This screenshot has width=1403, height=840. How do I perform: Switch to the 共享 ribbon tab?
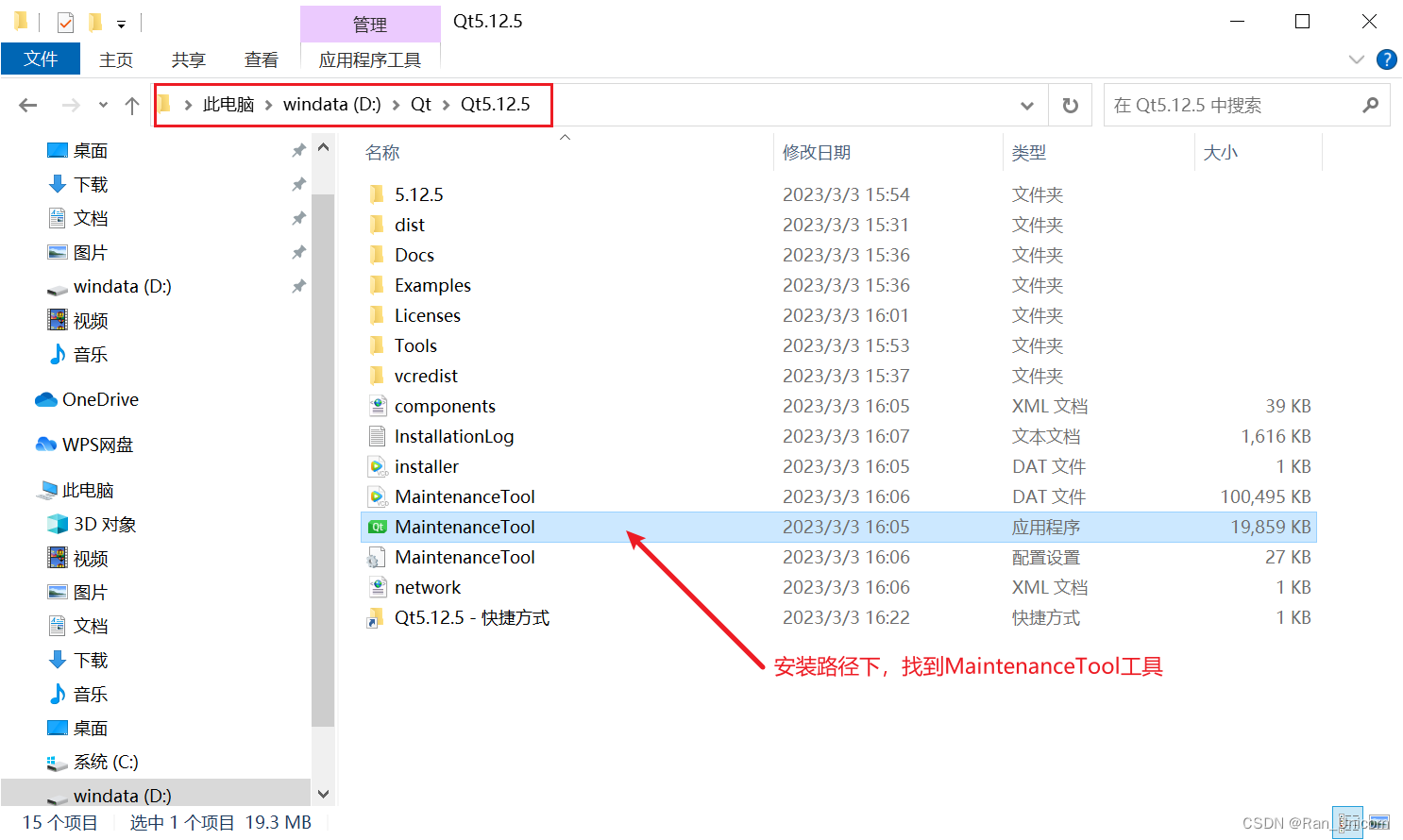tap(189, 59)
